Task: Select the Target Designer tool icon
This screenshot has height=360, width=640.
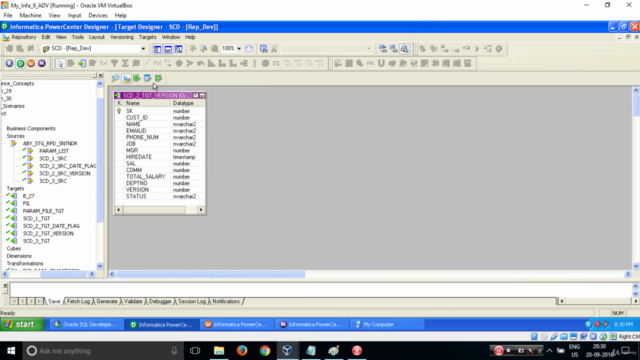Action: pos(127,78)
